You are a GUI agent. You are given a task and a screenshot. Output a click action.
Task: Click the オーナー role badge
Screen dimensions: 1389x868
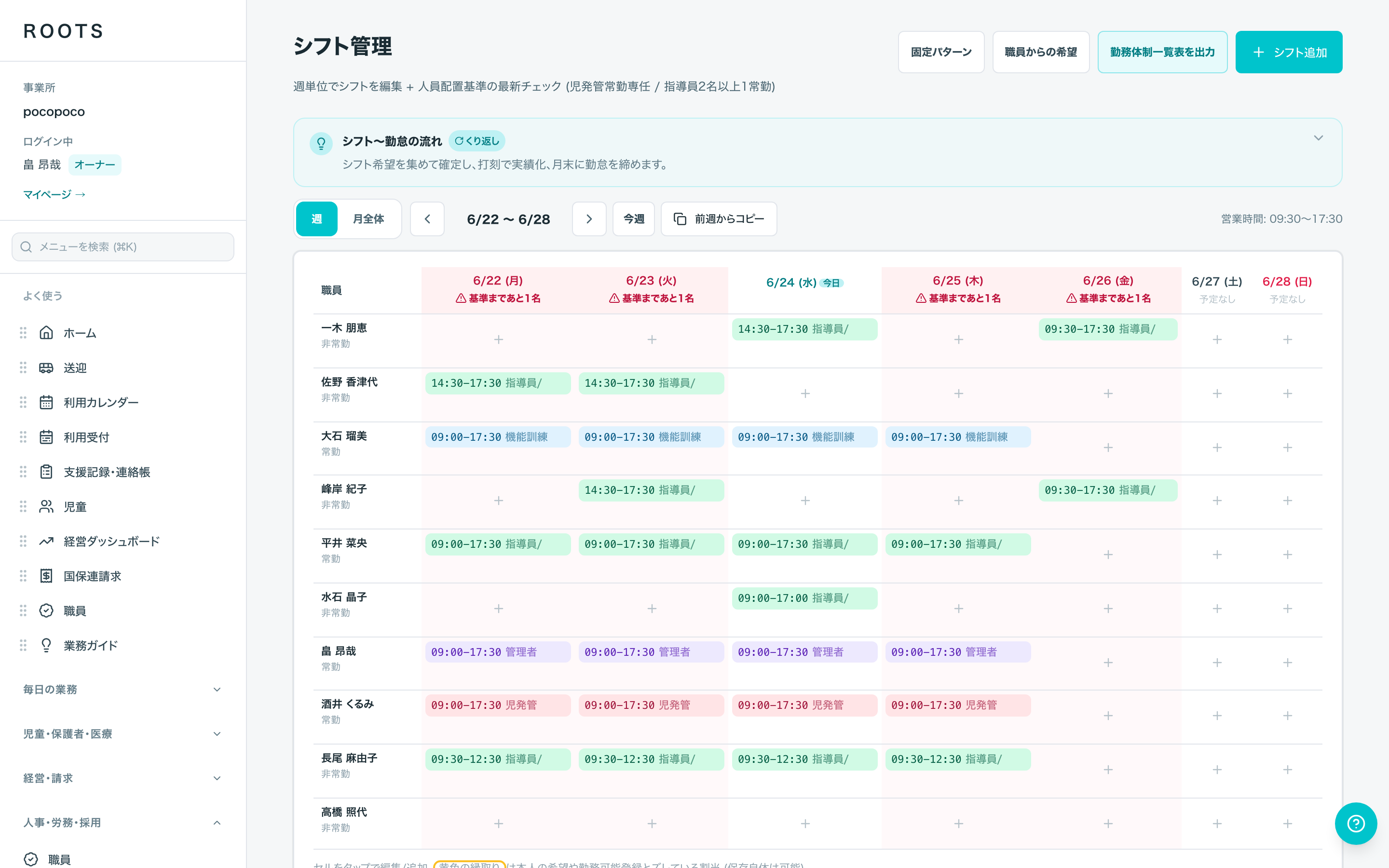[x=95, y=165]
